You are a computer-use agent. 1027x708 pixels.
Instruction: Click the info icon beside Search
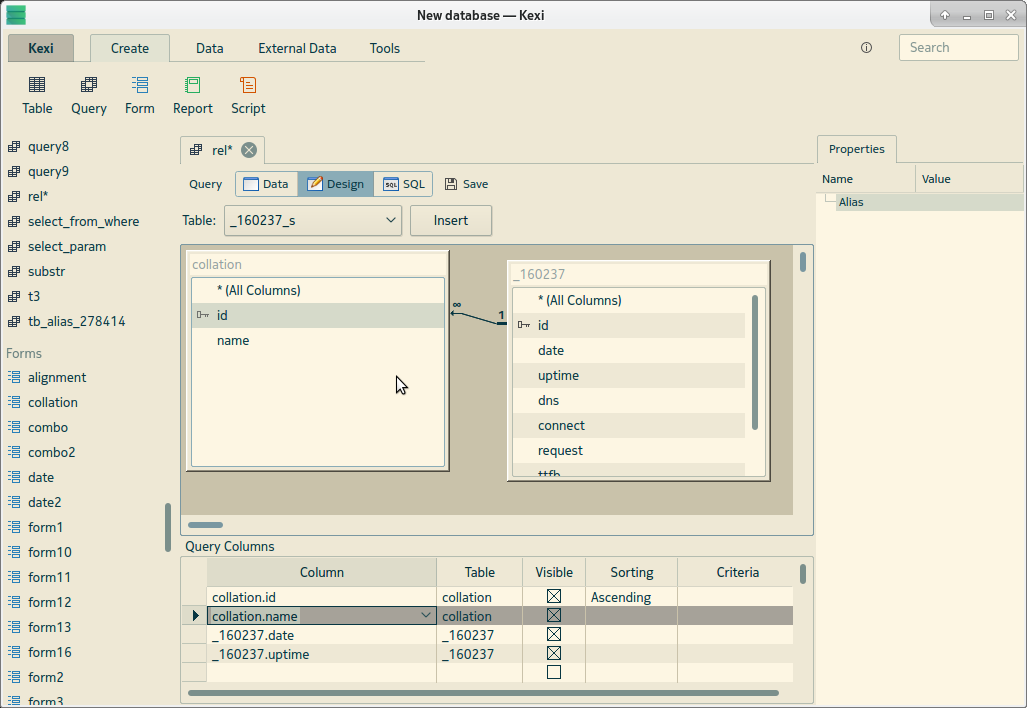point(866,48)
